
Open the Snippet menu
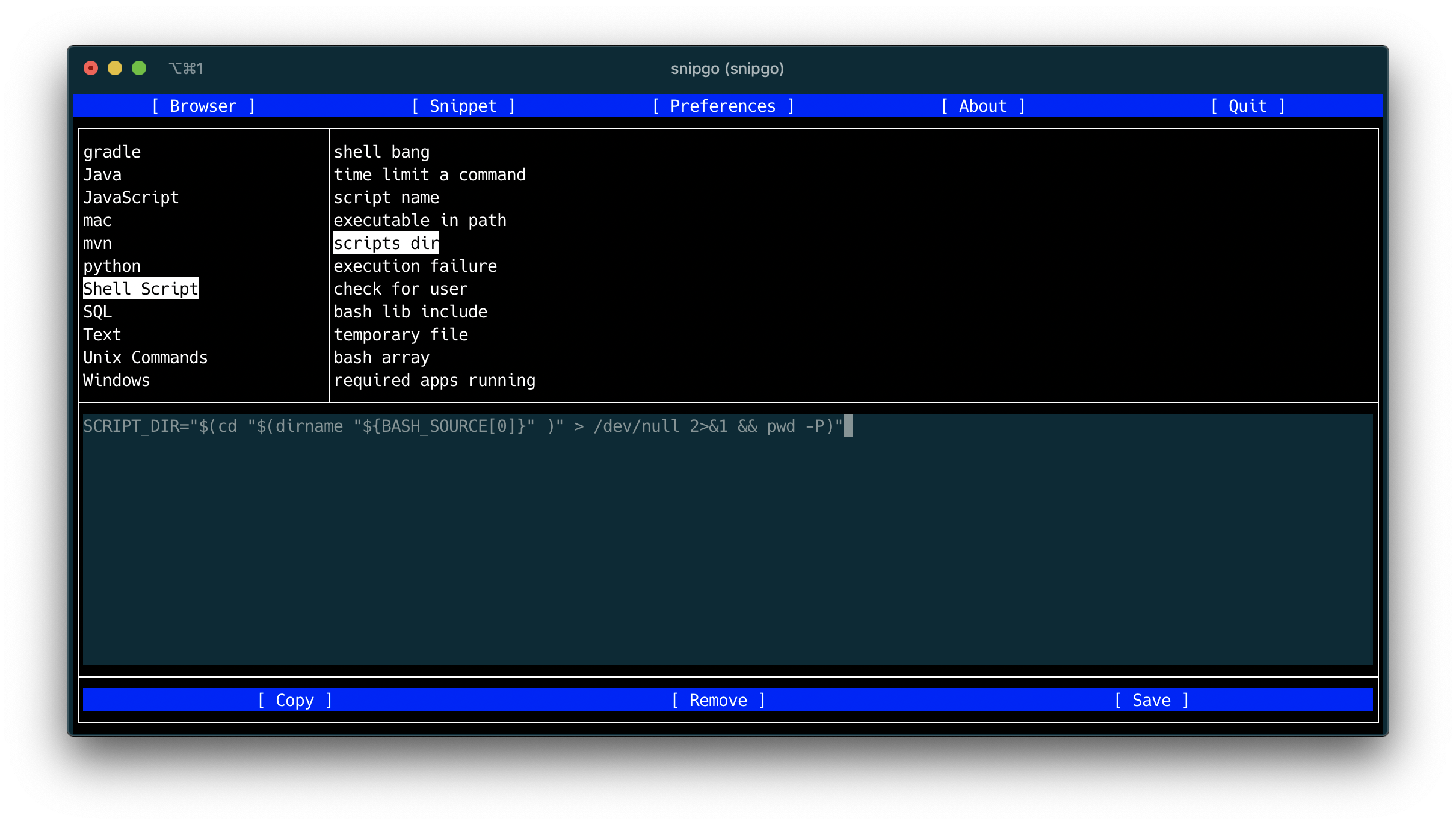click(x=463, y=106)
